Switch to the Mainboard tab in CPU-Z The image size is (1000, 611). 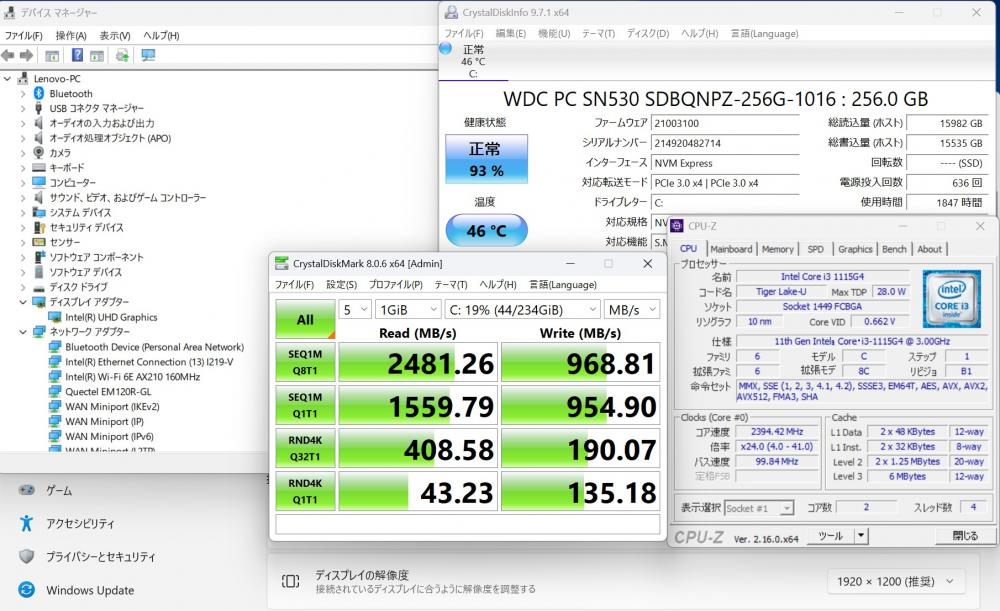click(731, 249)
